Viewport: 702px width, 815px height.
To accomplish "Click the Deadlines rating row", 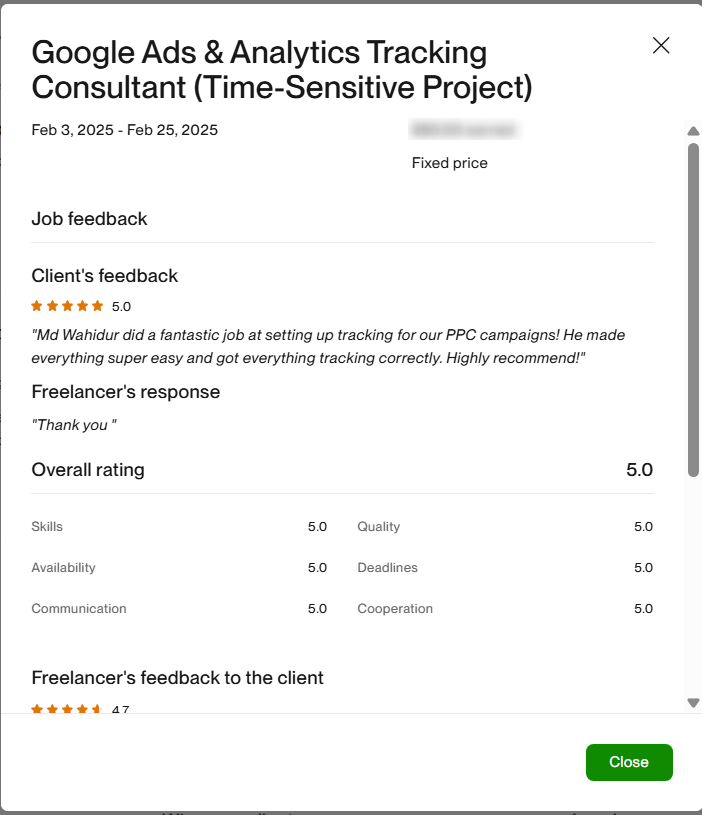I will [x=505, y=568].
